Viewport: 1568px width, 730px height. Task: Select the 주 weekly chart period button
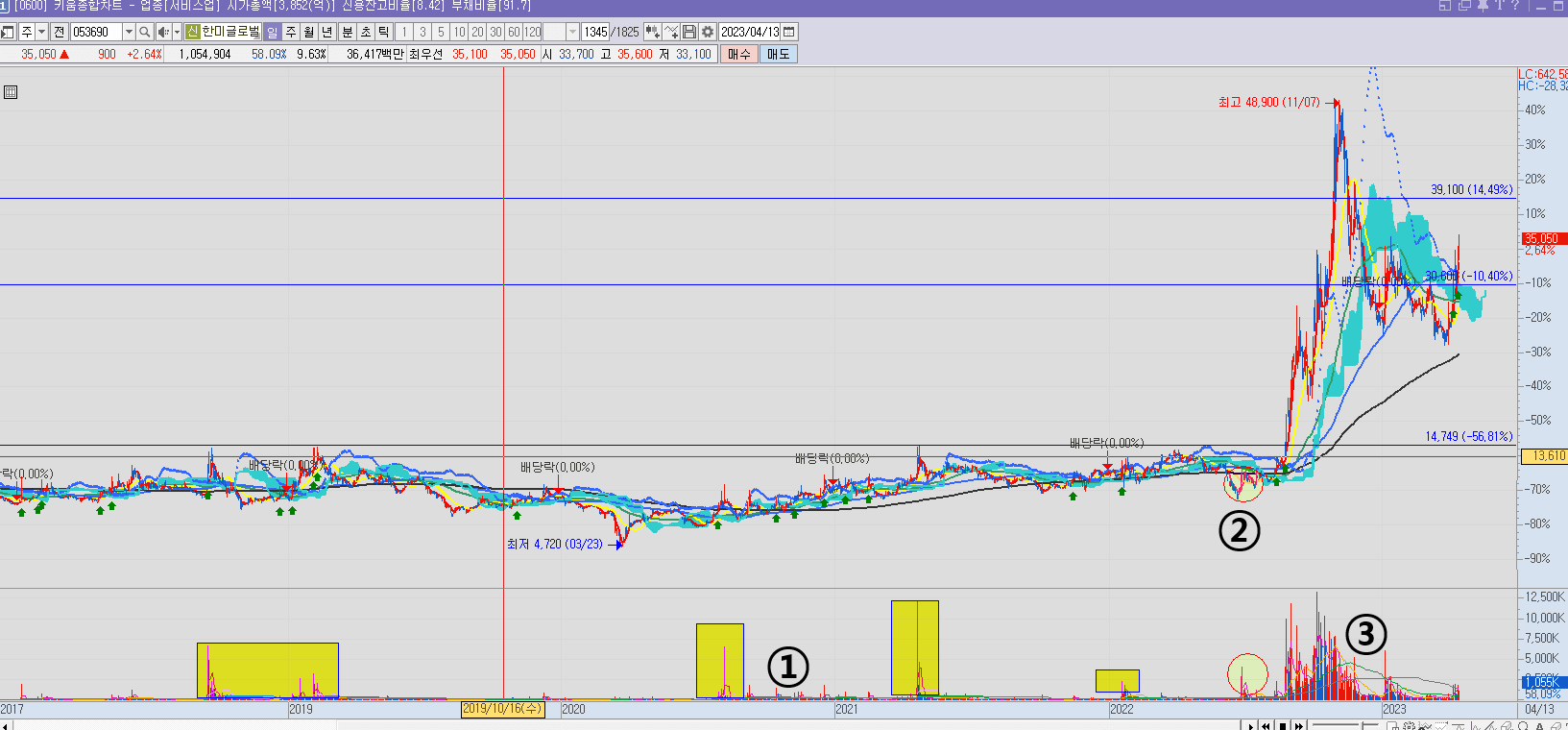[x=290, y=32]
